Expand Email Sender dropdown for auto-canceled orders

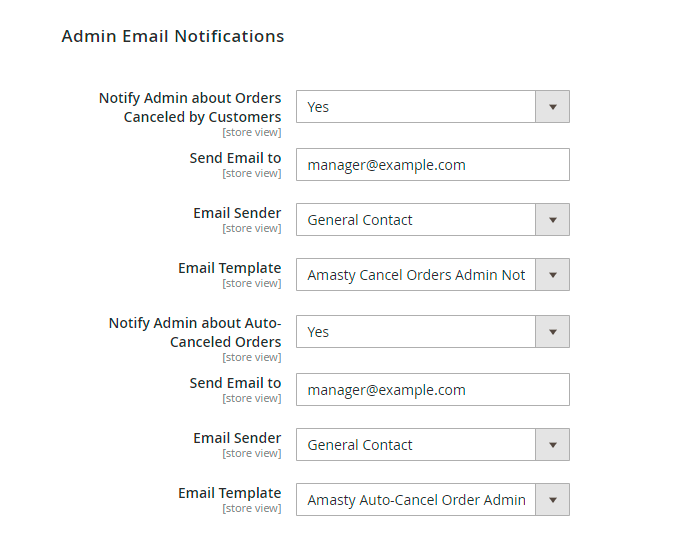point(432,445)
